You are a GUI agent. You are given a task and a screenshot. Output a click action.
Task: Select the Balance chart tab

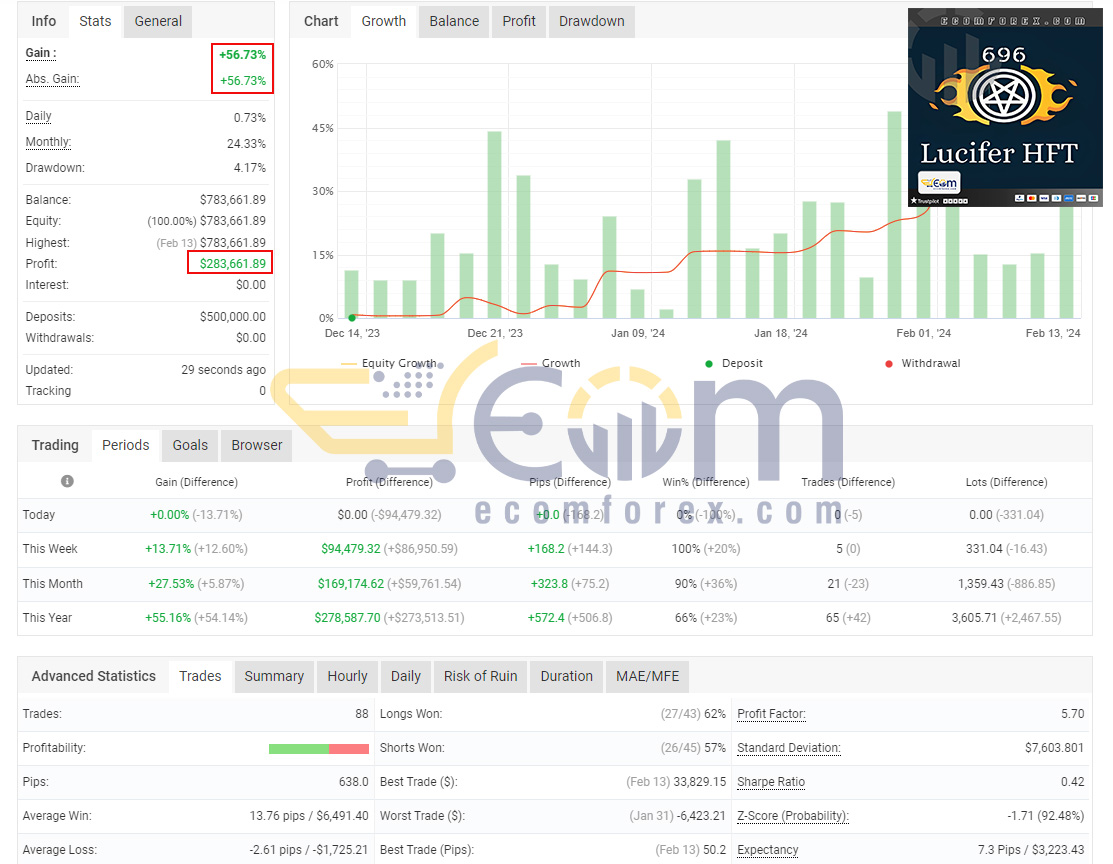(x=454, y=21)
